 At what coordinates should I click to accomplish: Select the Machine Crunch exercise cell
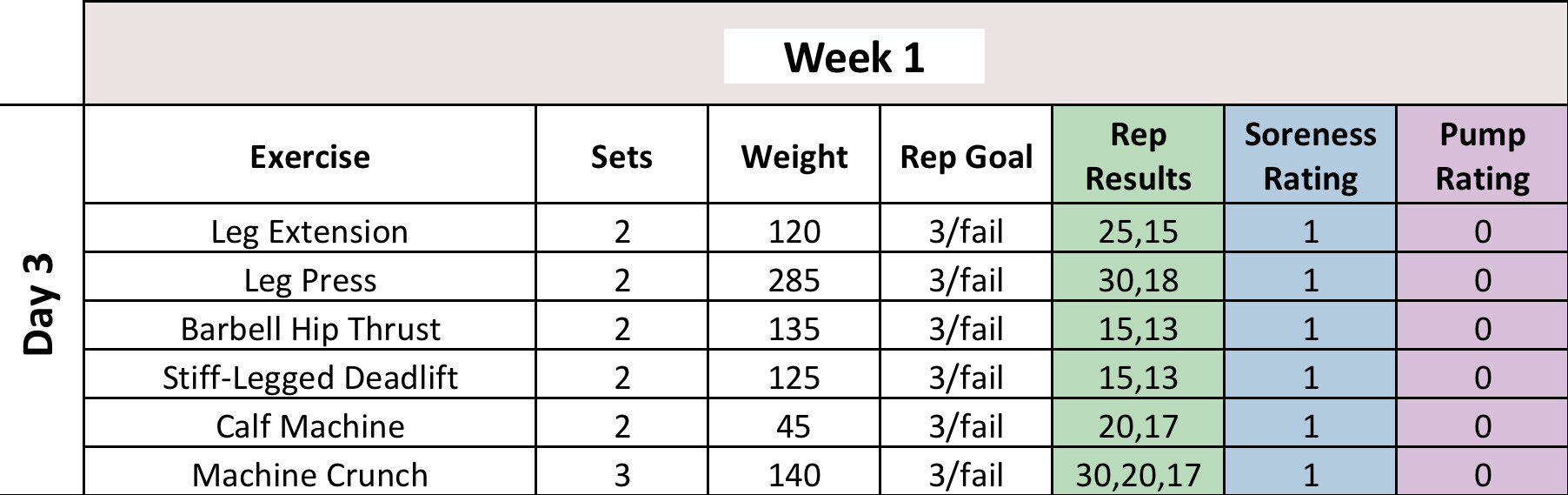click(x=309, y=474)
